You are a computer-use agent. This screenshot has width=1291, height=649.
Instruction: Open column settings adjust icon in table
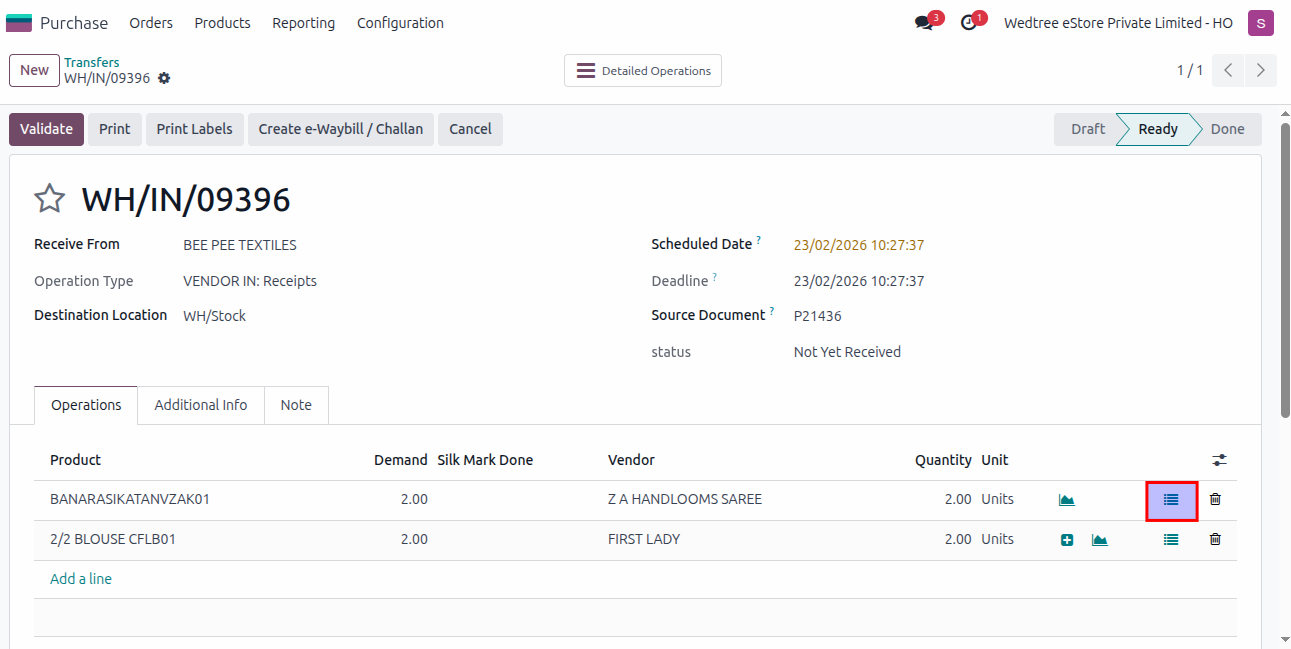(1219, 460)
